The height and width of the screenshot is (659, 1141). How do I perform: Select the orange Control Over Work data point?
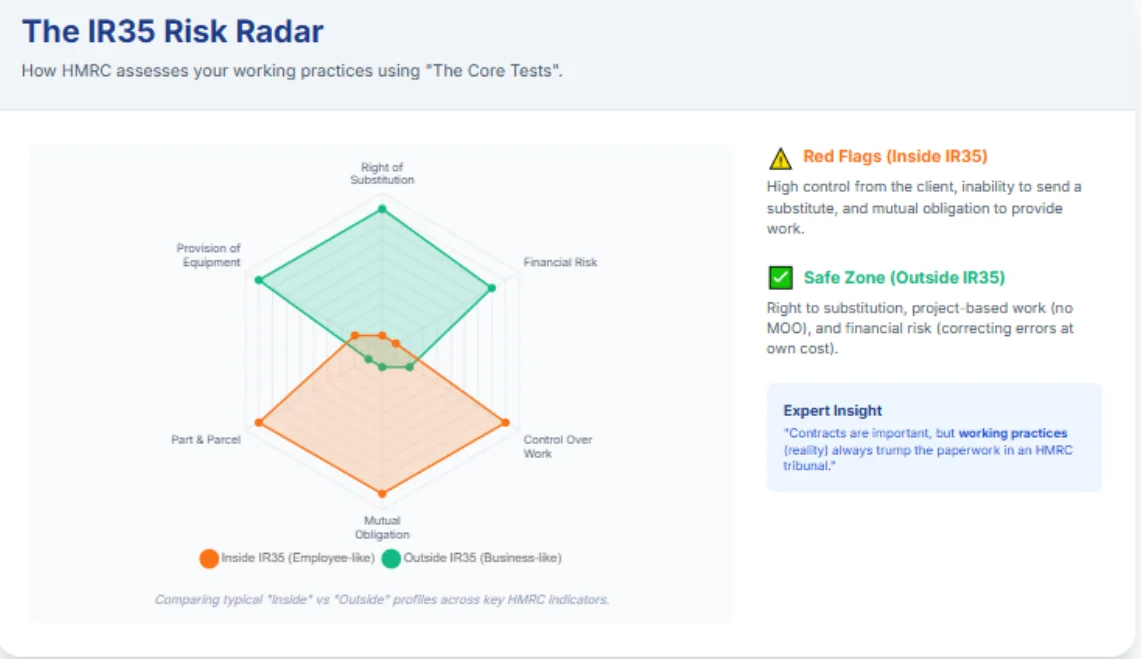pyautogui.click(x=504, y=422)
